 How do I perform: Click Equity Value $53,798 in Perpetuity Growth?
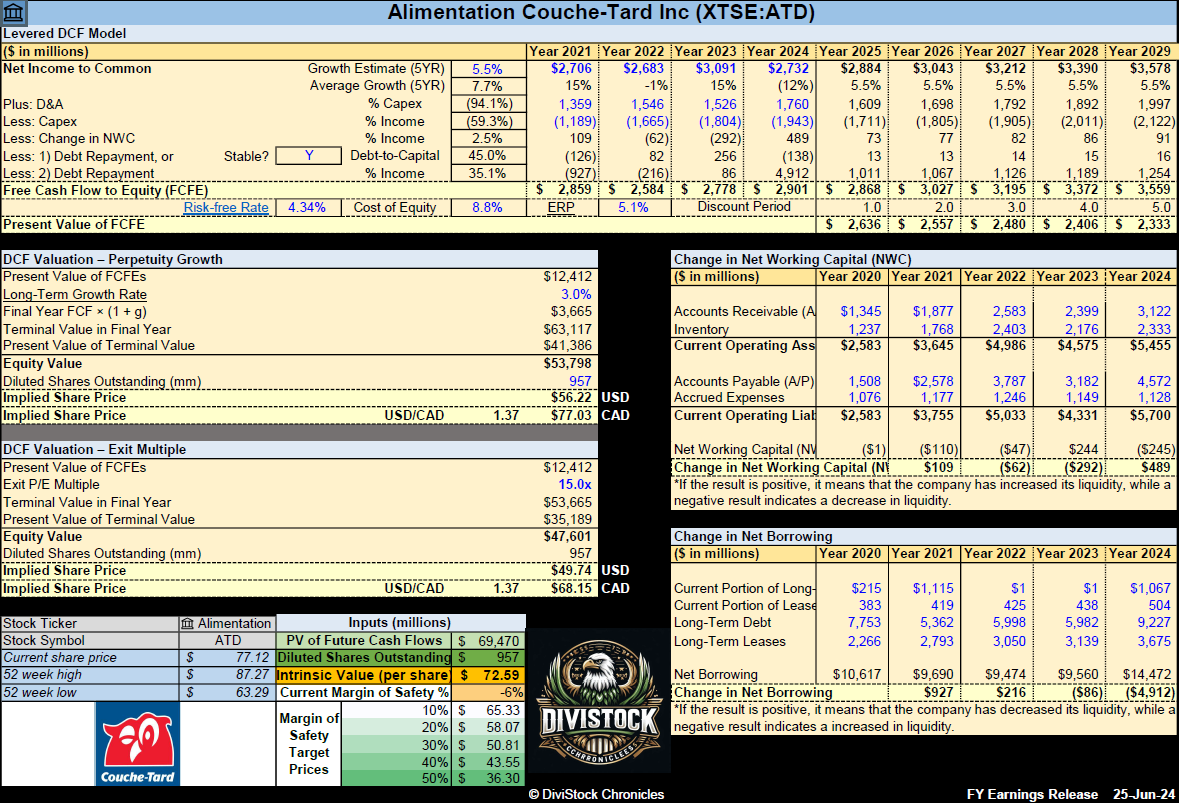(568, 364)
